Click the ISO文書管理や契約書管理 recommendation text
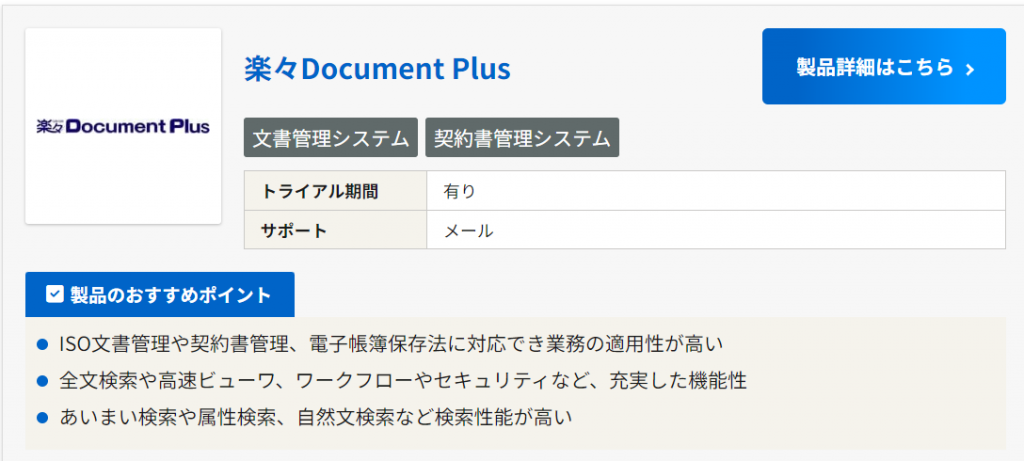 [x=390, y=344]
